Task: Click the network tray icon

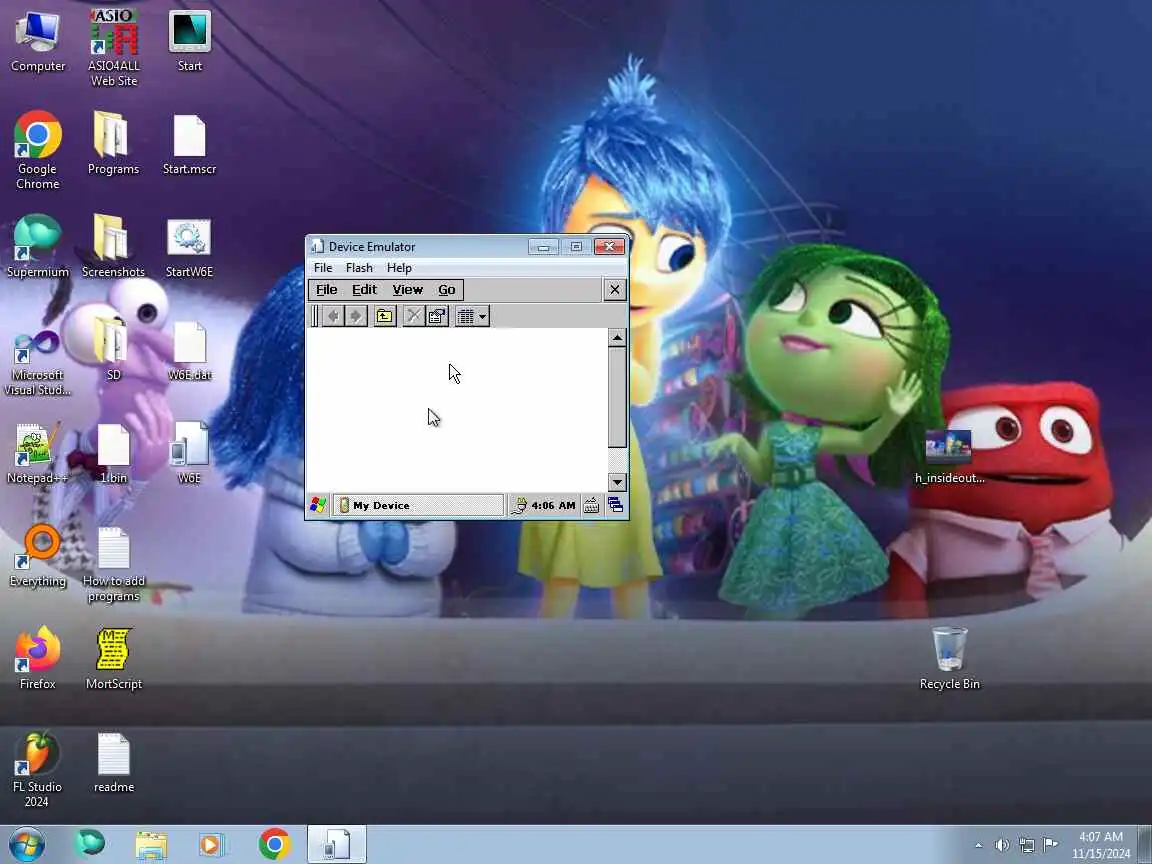Action: point(1026,845)
